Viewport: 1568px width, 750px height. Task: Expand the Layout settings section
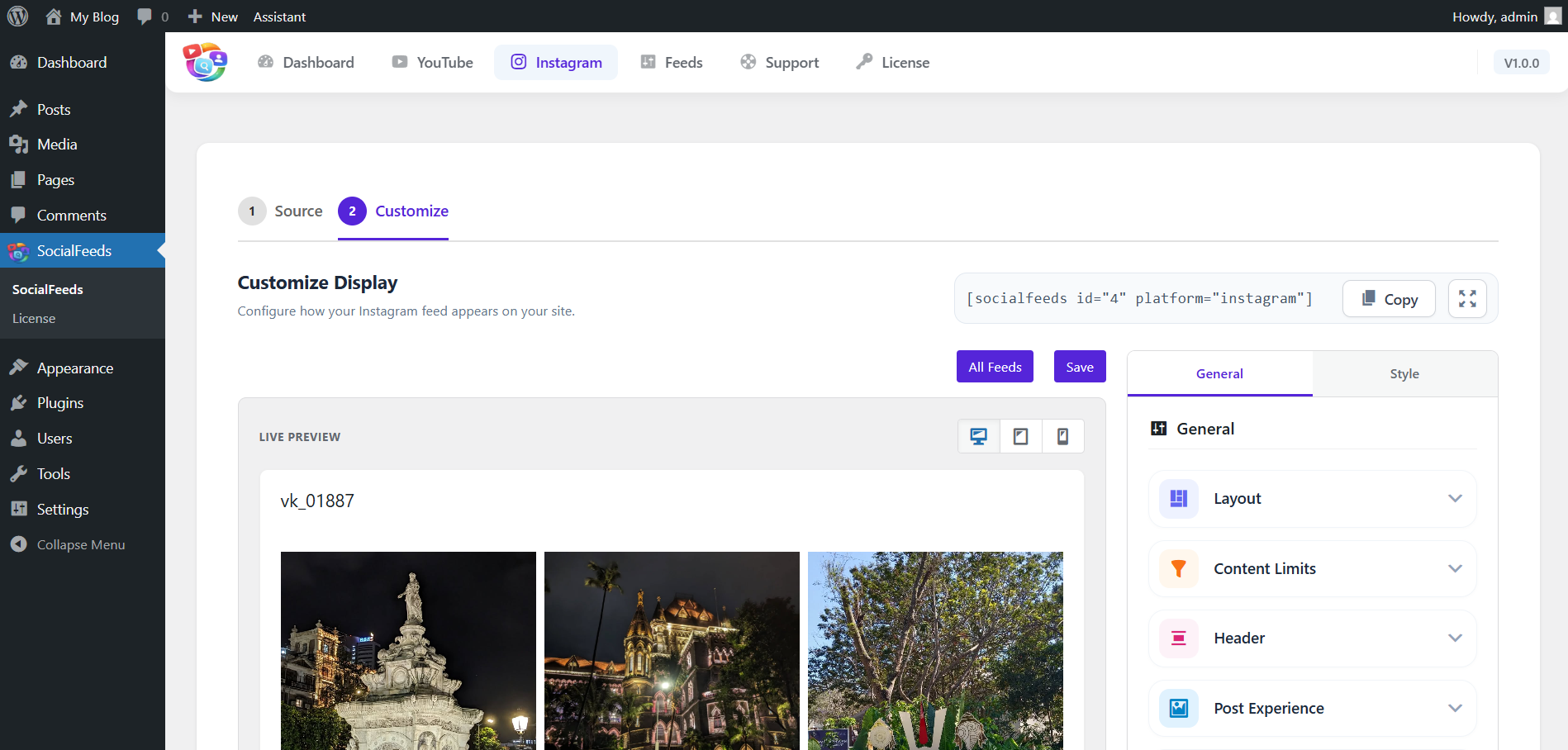click(1455, 499)
